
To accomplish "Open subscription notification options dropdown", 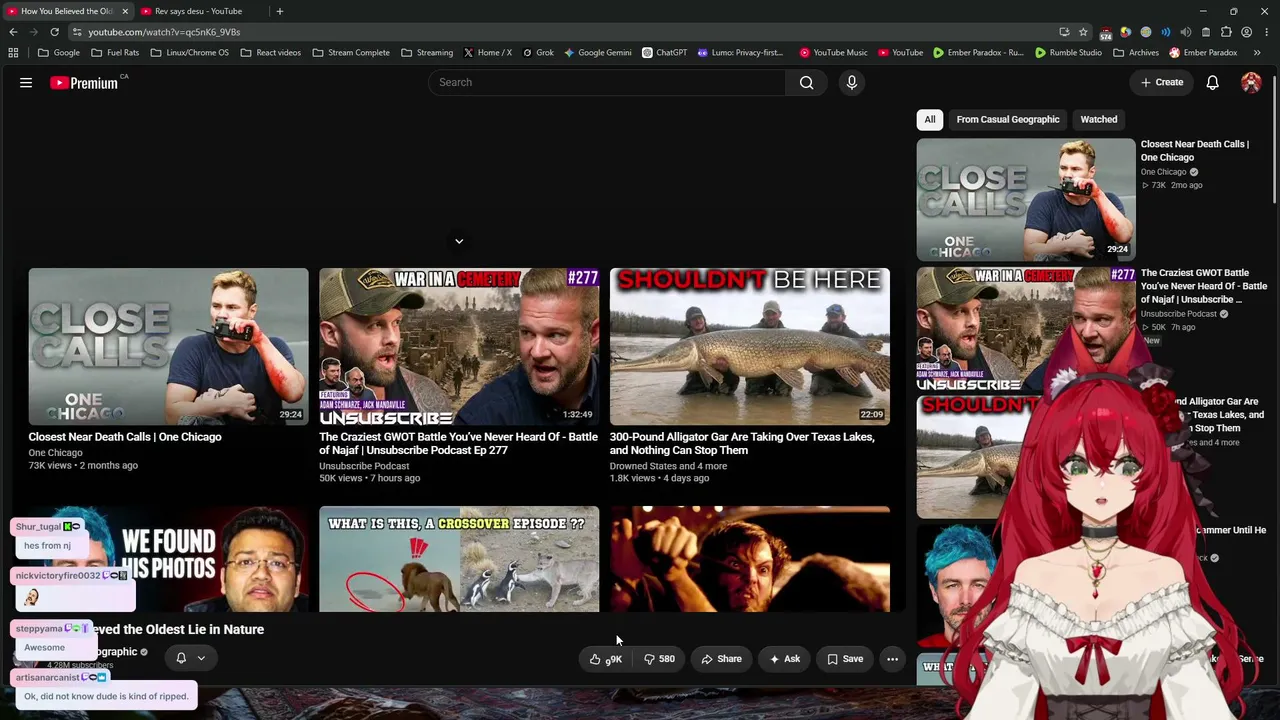I will [190, 658].
